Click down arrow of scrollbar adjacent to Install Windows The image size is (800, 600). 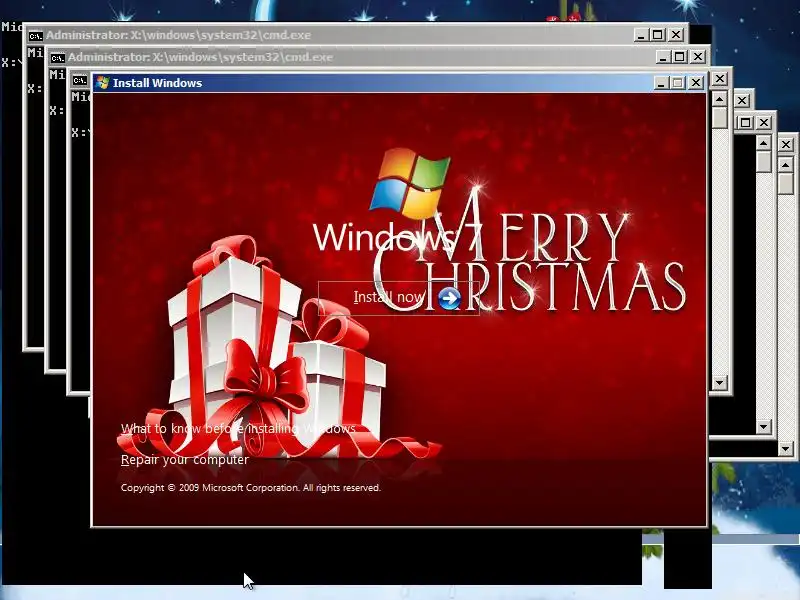coord(719,382)
